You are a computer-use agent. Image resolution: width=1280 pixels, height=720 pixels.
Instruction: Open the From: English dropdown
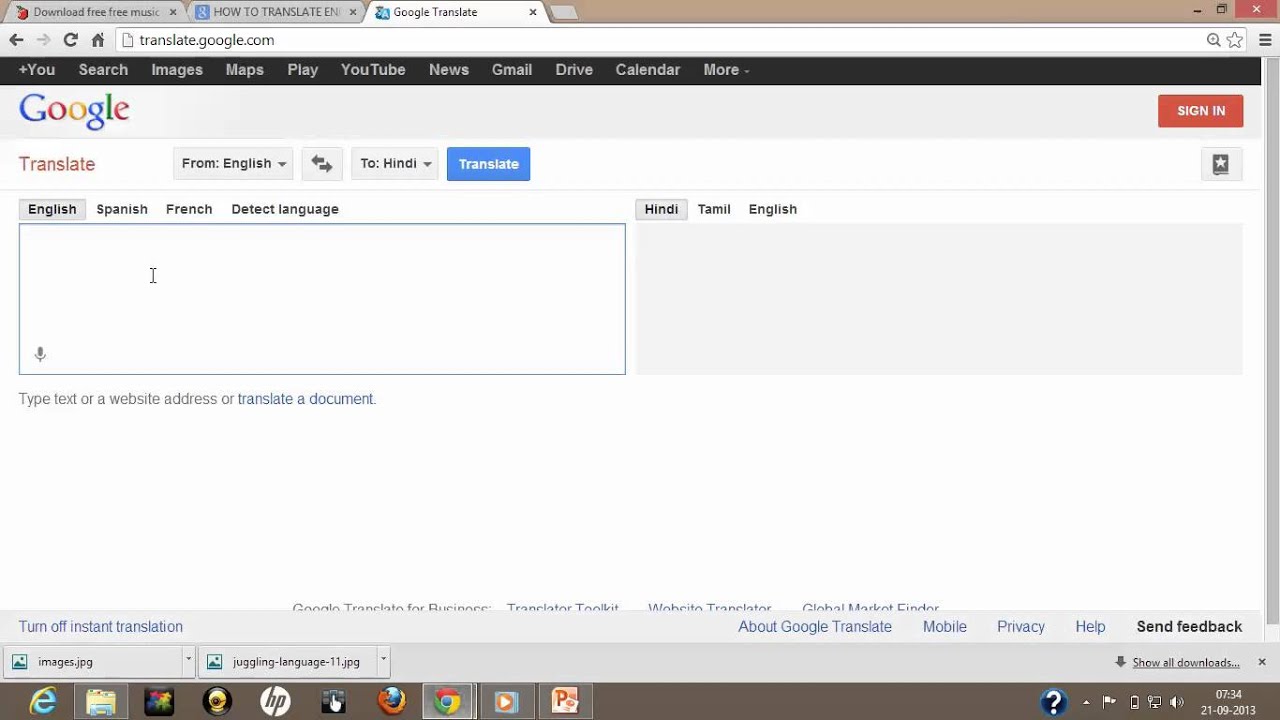(233, 164)
